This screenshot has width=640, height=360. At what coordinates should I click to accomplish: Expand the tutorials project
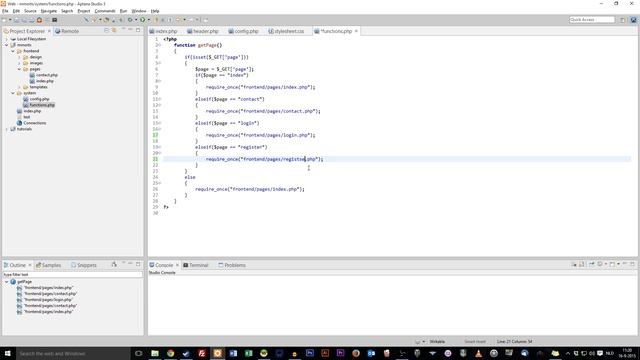coord(7,129)
